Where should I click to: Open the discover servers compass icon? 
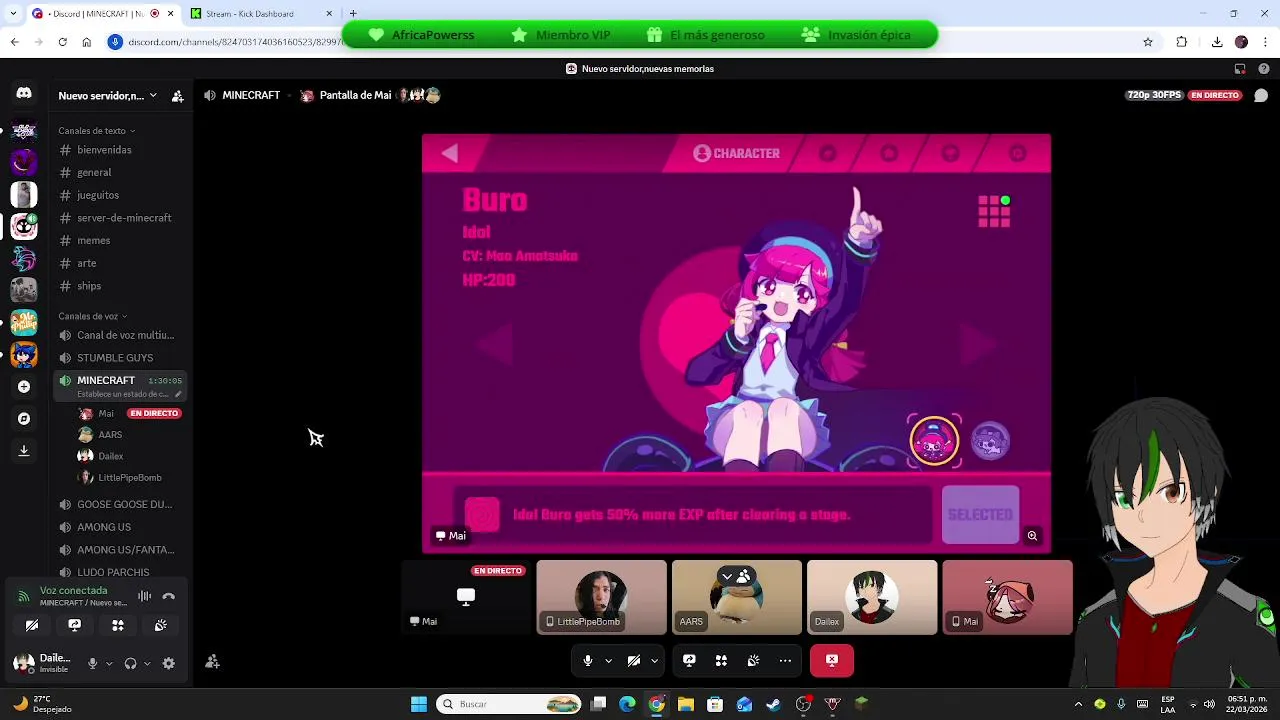24,419
